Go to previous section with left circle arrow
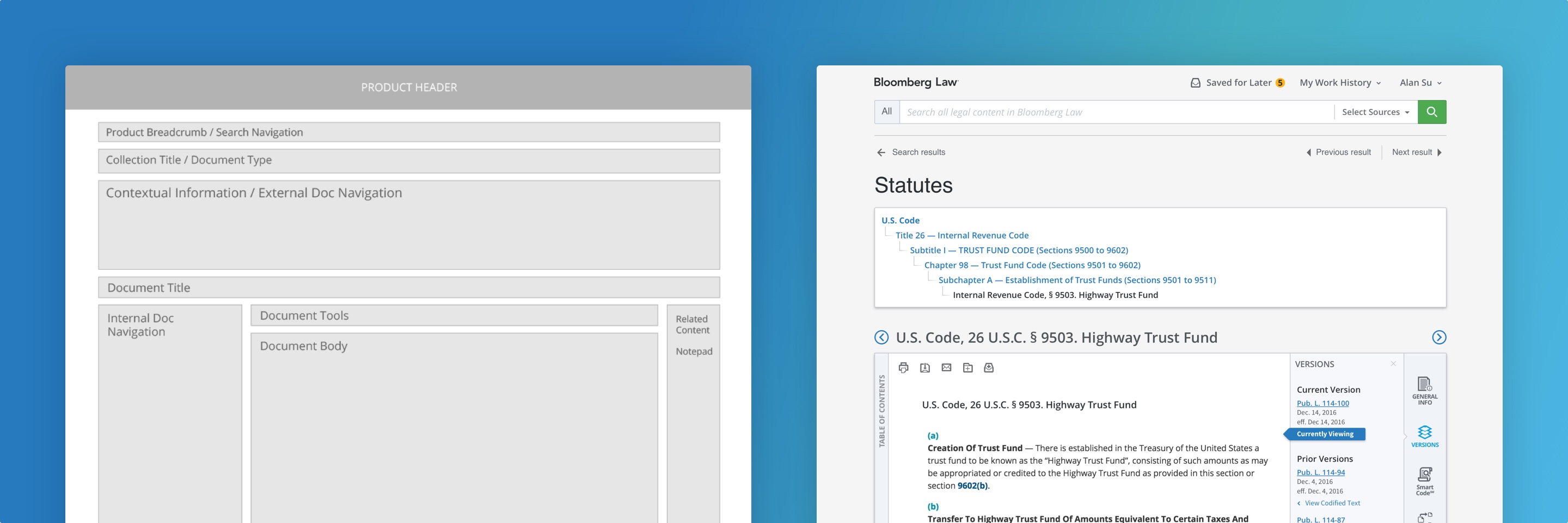Screen dimensions: 1568x523 point(881,337)
